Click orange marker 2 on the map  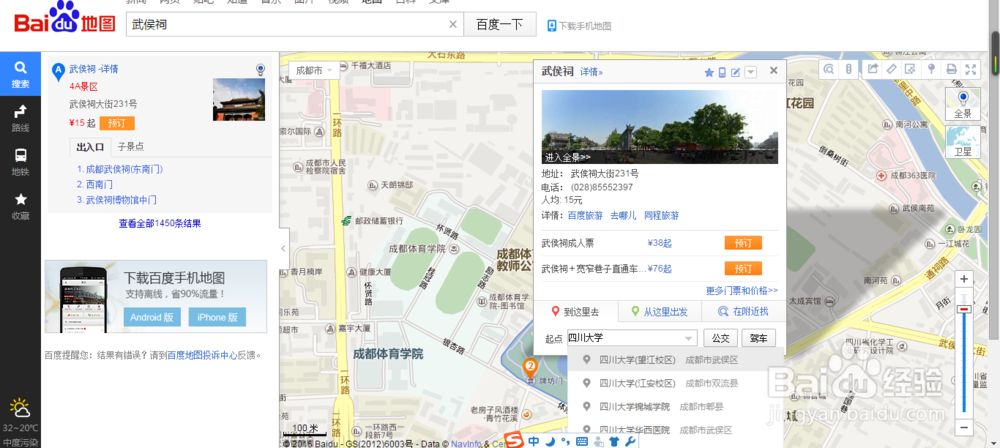pos(529,367)
